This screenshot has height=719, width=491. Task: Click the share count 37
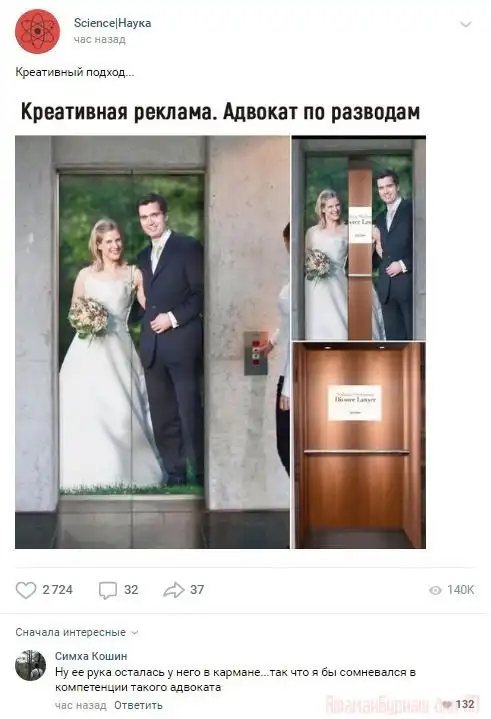coord(197,590)
